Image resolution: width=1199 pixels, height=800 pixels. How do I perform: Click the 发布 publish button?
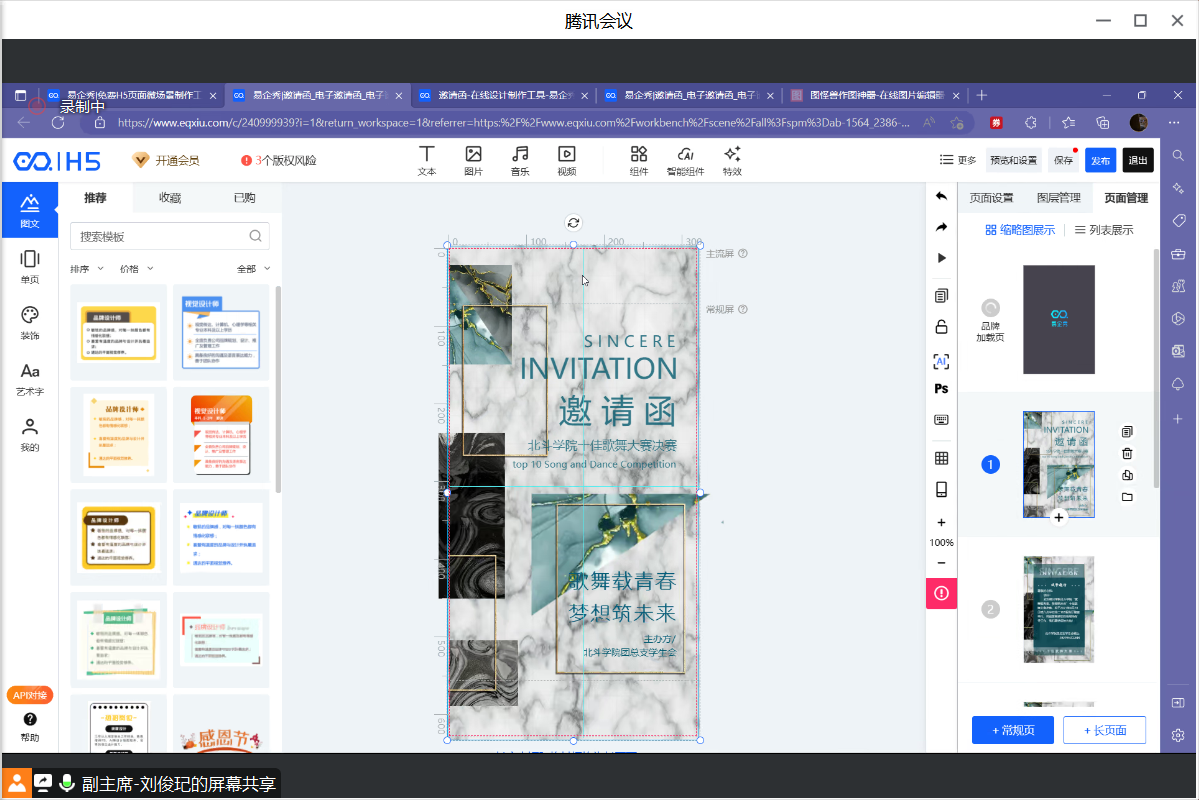pos(1100,160)
